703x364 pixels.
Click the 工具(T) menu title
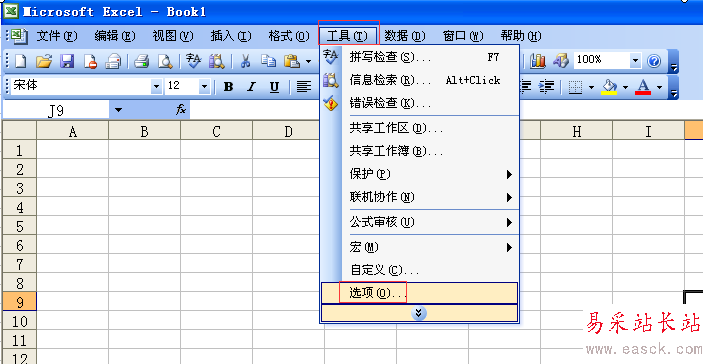pyautogui.click(x=349, y=36)
